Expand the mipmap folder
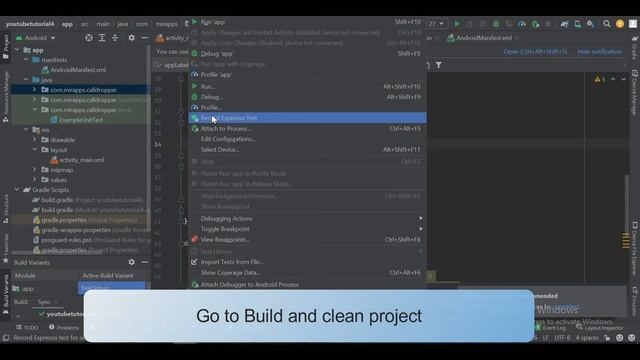Screen dimensions: 640x360 coord(35,170)
